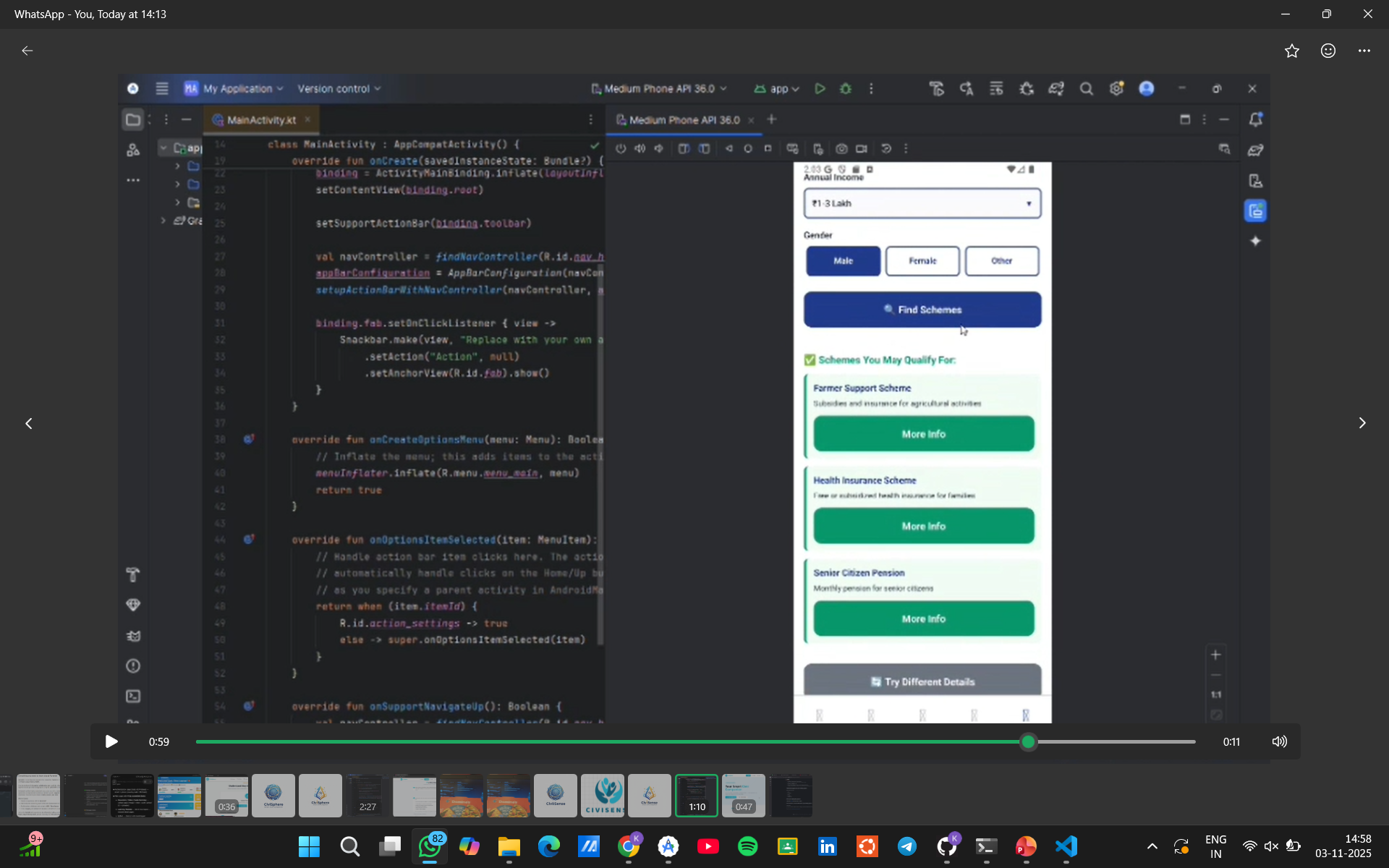
Task: Open the clock and date panel
Action: (x=1343, y=846)
